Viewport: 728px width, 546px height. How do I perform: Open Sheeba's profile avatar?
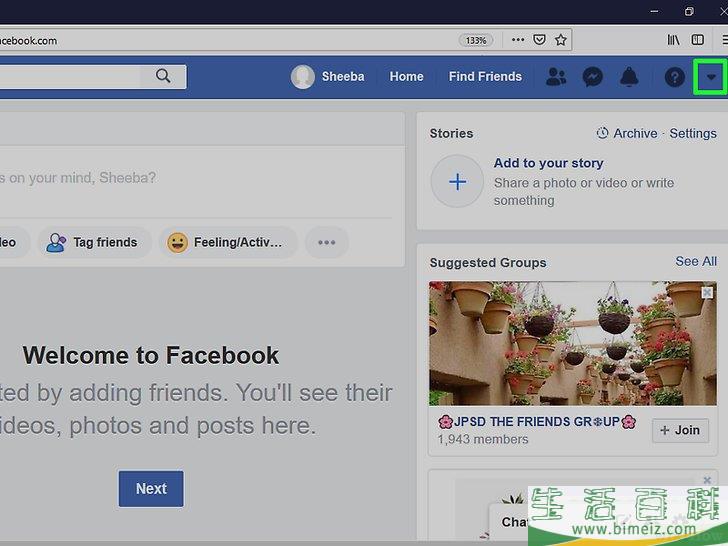[303, 77]
